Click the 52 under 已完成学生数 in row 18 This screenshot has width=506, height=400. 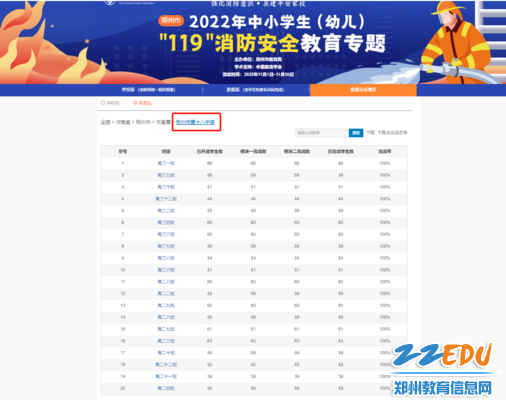(341, 364)
